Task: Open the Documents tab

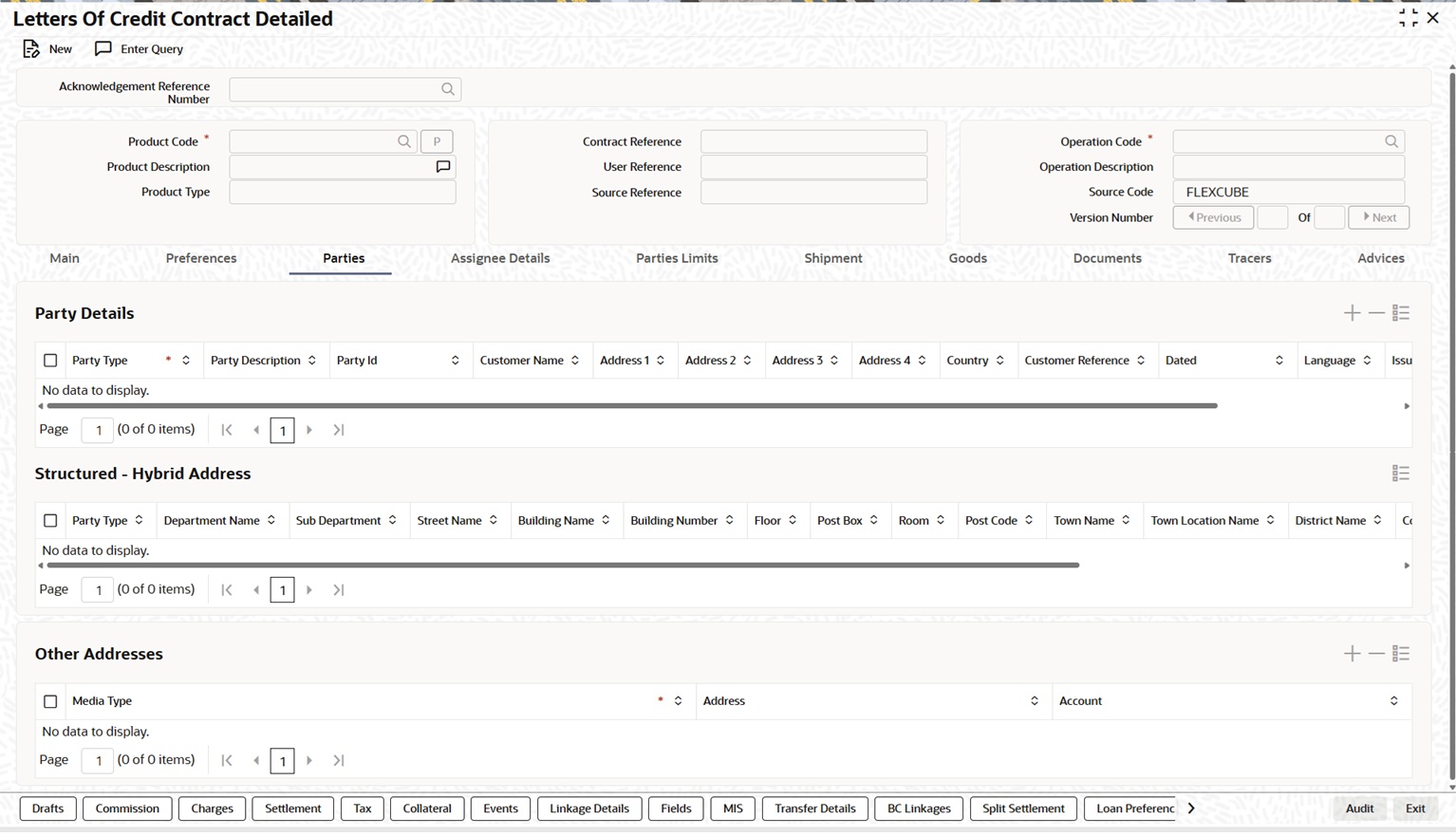Action: click(x=1107, y=258)
